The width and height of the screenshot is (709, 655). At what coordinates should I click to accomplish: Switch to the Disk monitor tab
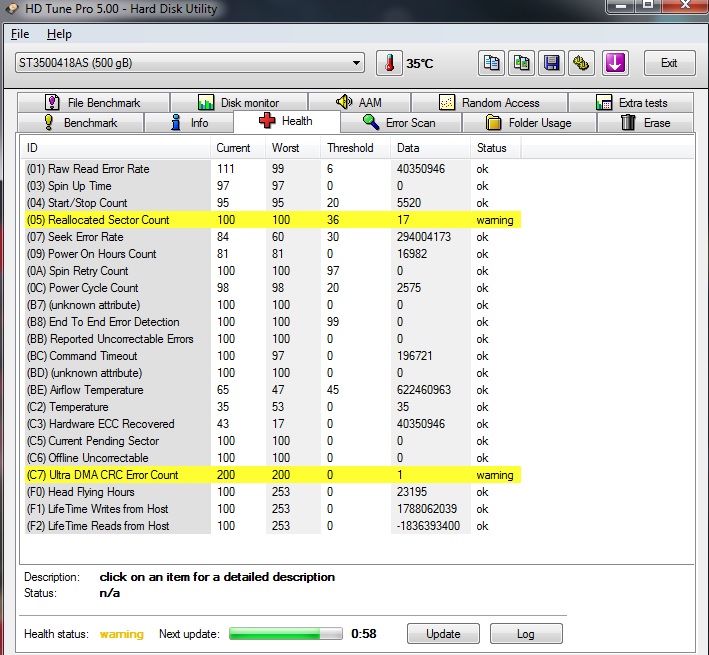(x=238, y=103)
